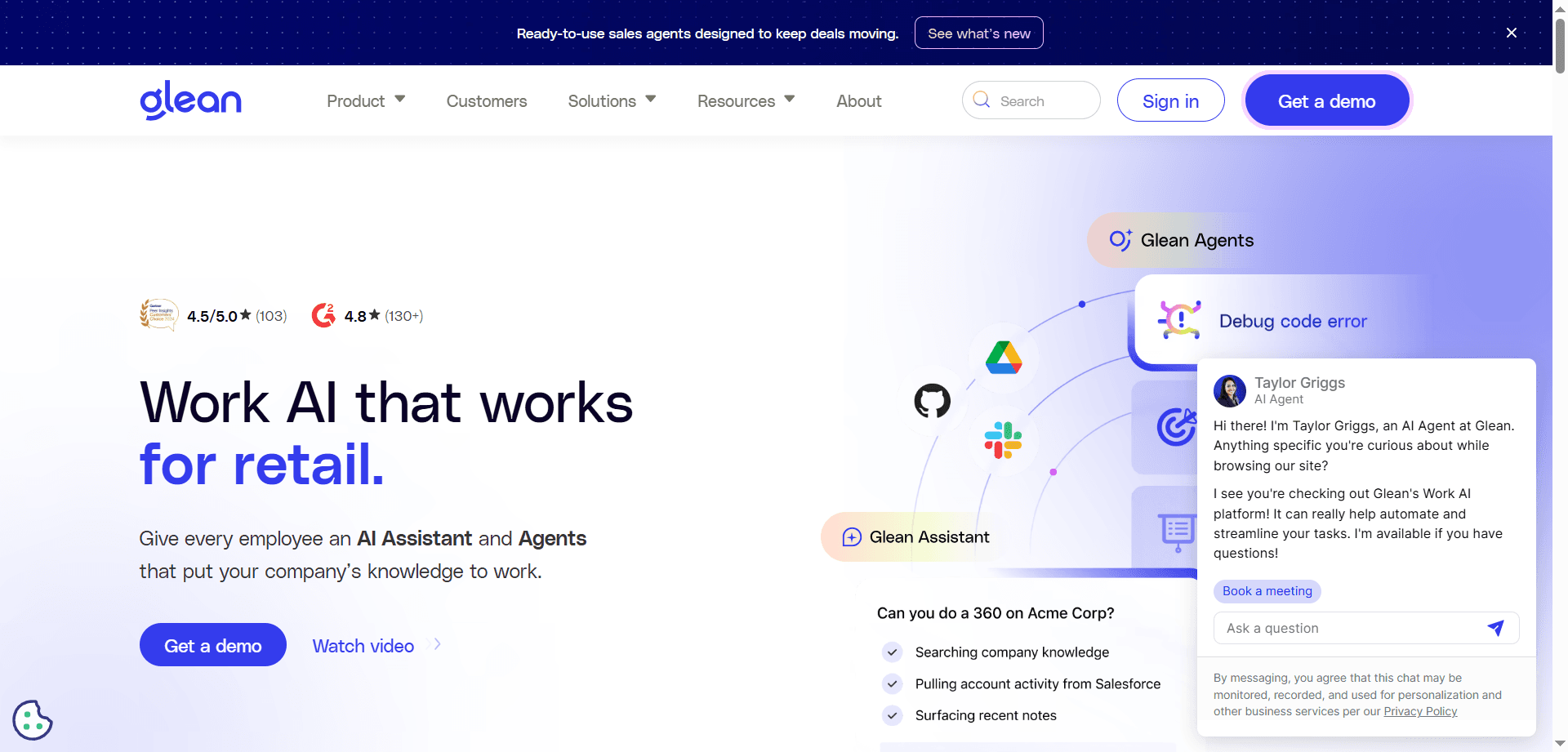
Task: Open cookie preferences via the cookie icon
Action: point(33,719)
